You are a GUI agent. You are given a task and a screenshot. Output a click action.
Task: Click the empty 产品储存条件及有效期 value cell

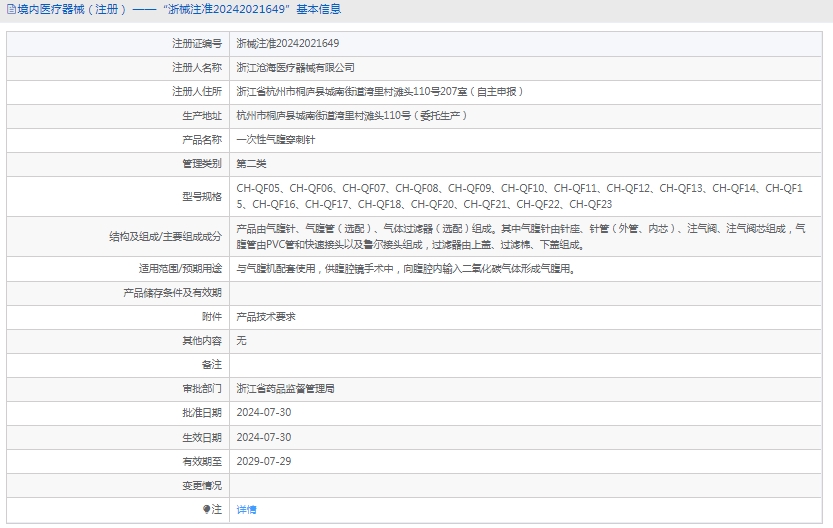(x=528, y=293)
